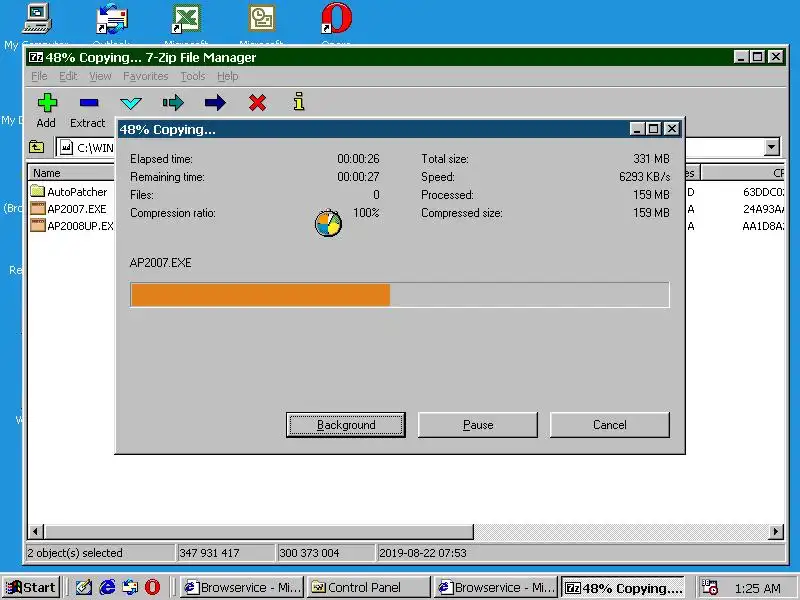Open the Outlook Express desktop shortcut
This screenshot has height=600, width=800.
pyautogui.click(x=111, y=19)
